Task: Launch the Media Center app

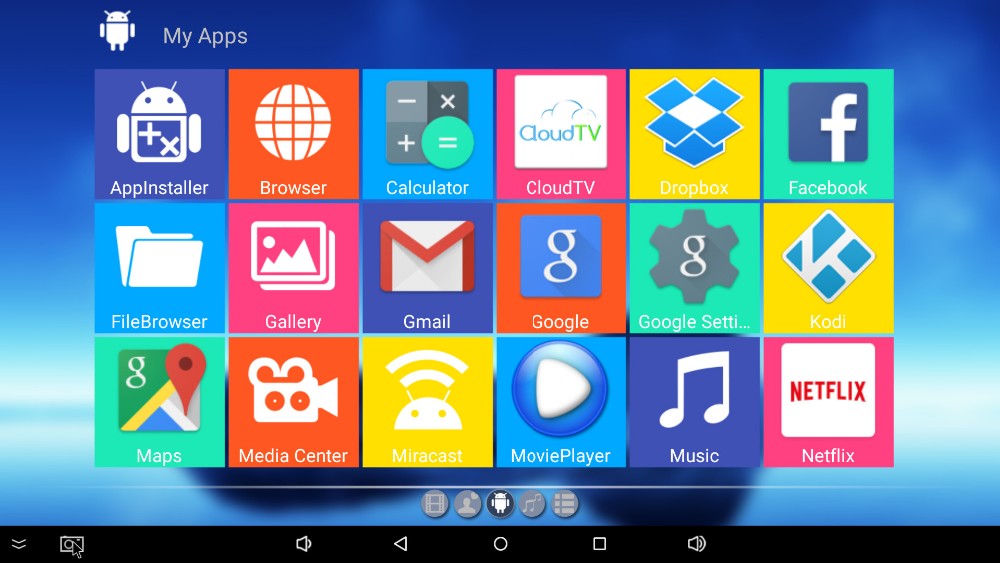Action: [x=293, y=402]
